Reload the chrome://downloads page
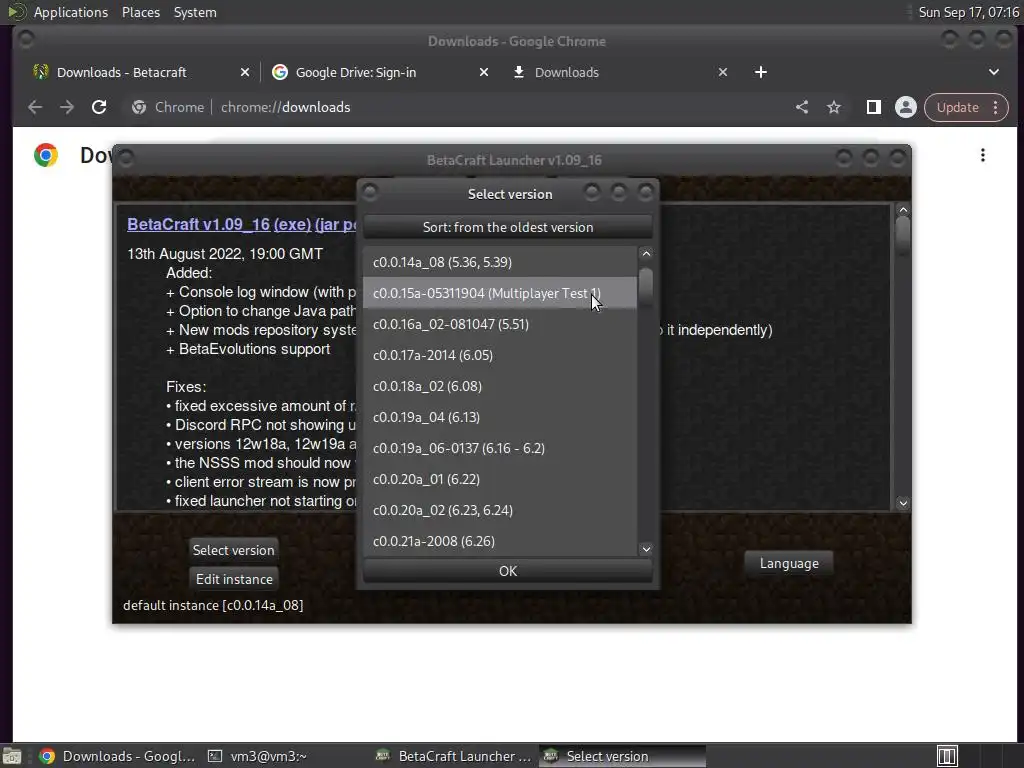The width and height of the screenshot is (1024, 768). coord(99,107)
